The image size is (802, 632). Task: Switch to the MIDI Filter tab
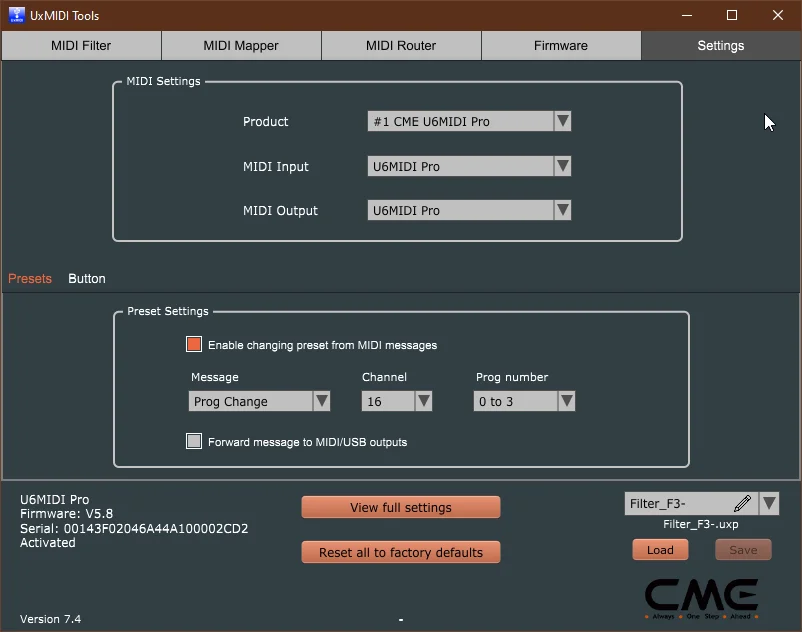80,45
